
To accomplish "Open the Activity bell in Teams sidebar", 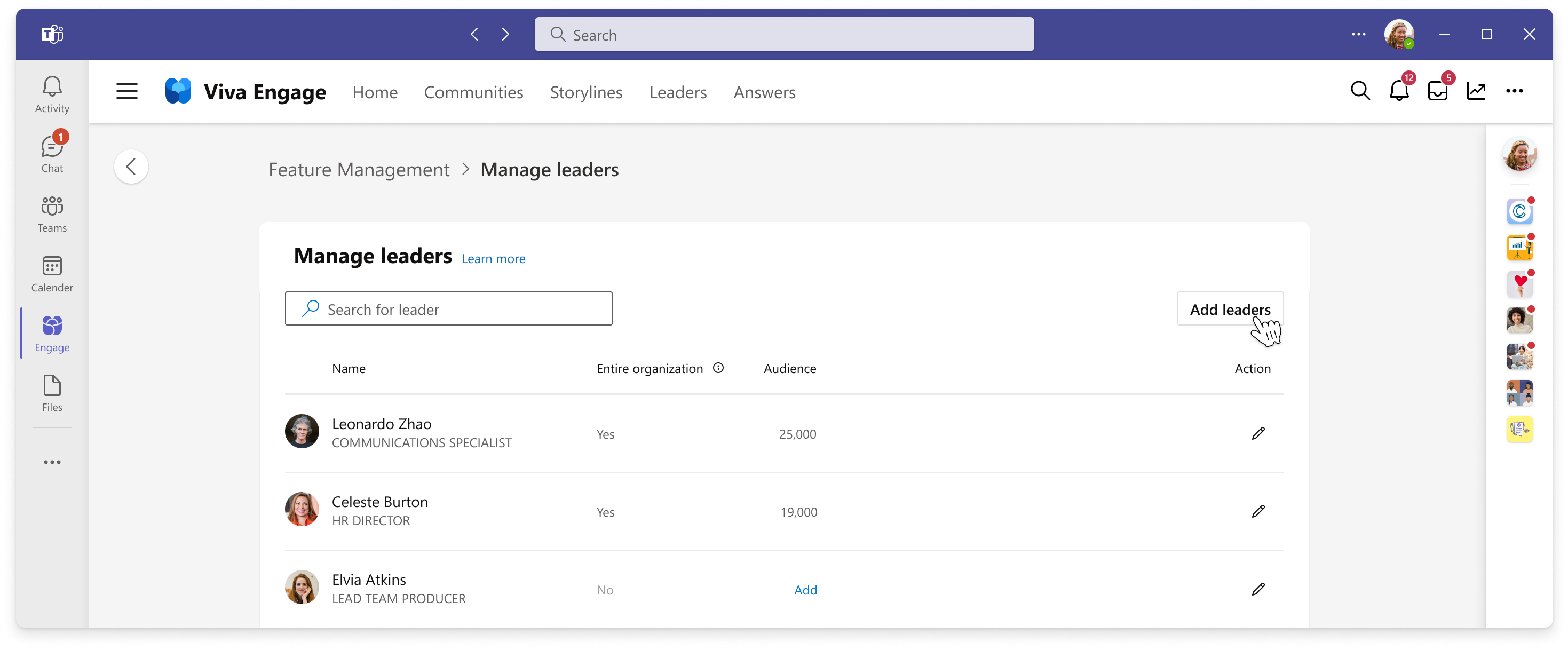I will (x=52, y=94).
